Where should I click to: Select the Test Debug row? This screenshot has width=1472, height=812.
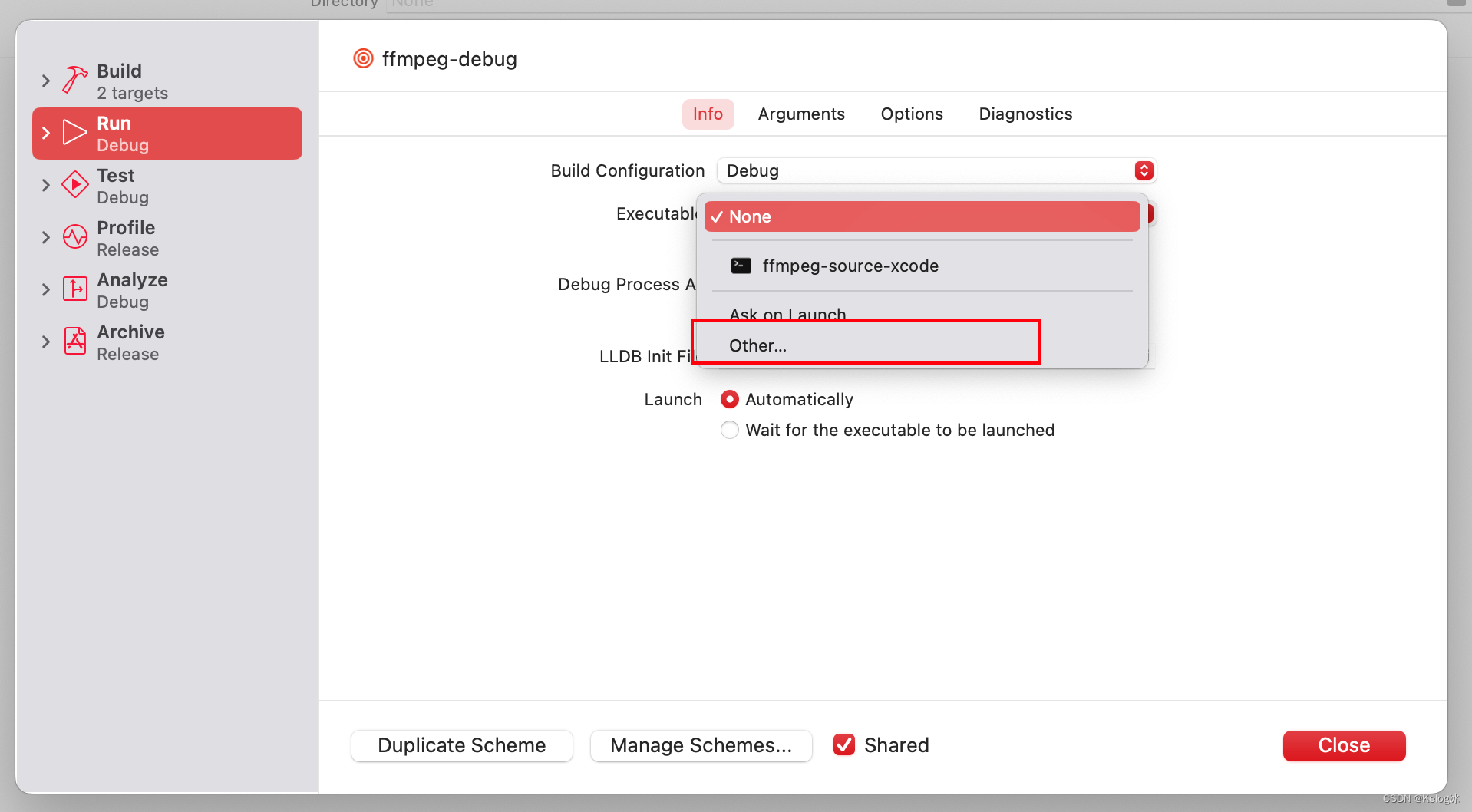click(x=167, y=186)
